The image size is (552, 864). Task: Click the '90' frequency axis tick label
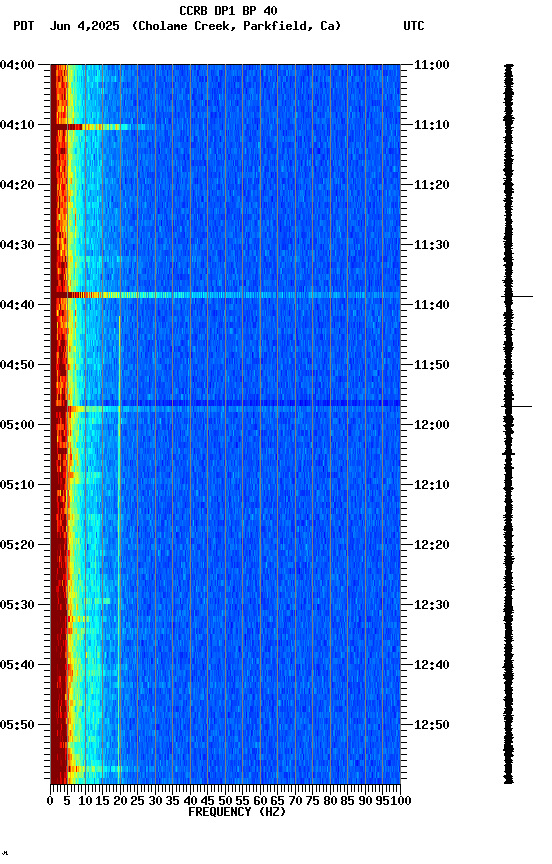(365, 801)
